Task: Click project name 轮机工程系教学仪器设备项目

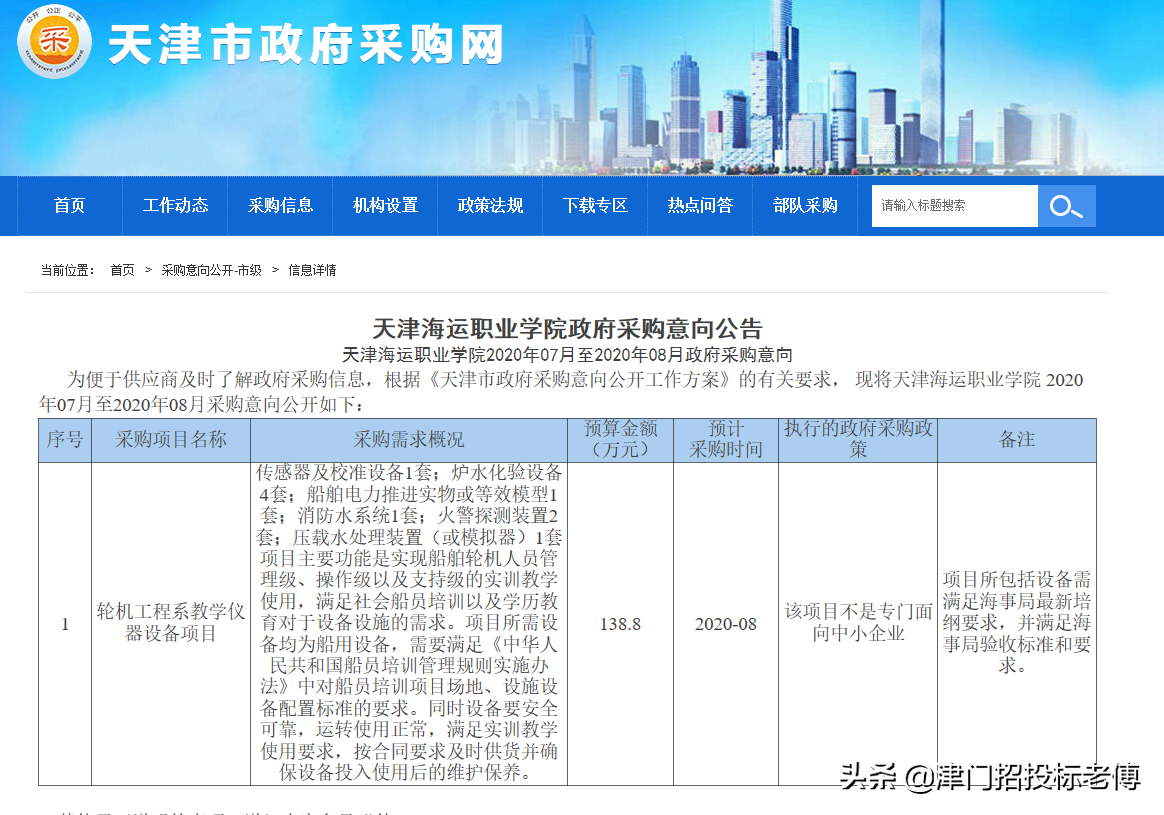Action: click(170, 623)
